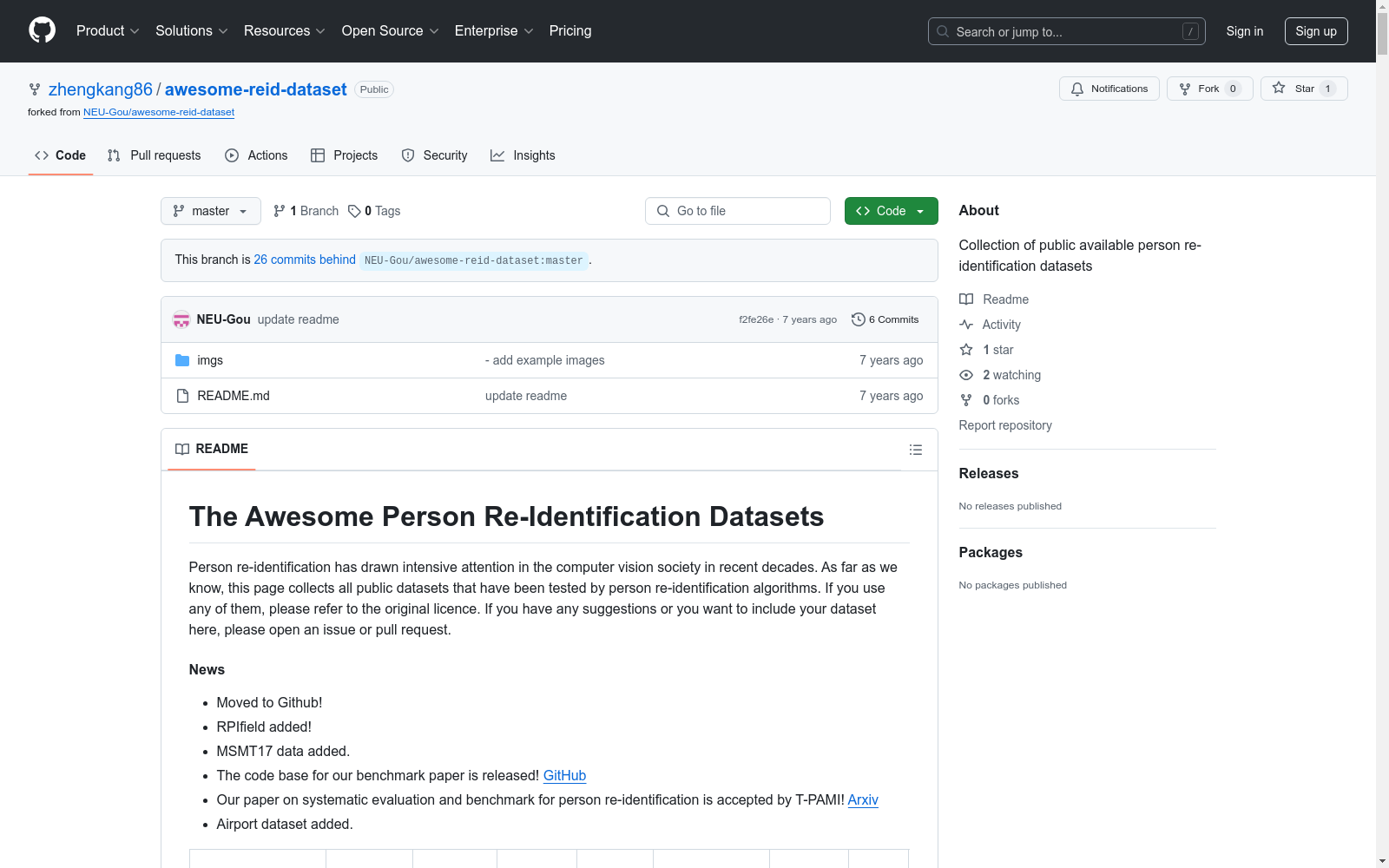Image resolution: width=1389 pixels, height=868 pixels.
Task: Follow the Arxiv paper link
Action: coord(863,799)
